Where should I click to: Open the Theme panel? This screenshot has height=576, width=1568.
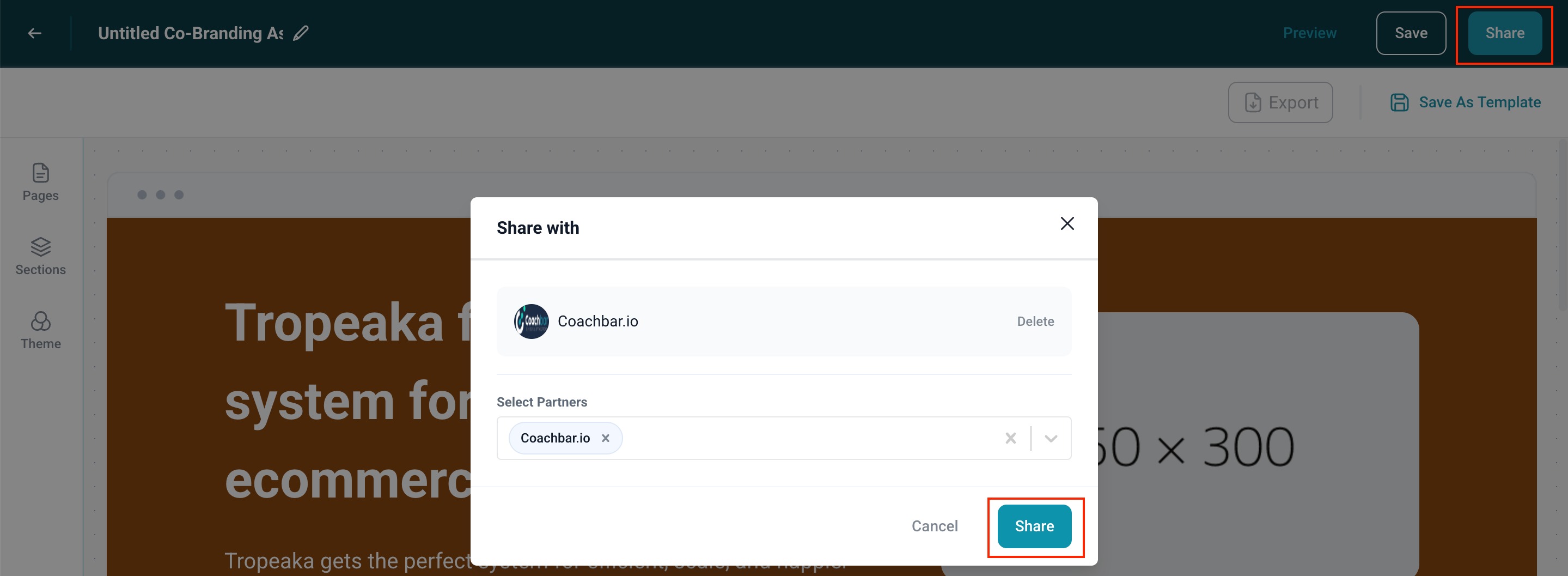coord(40,331)
